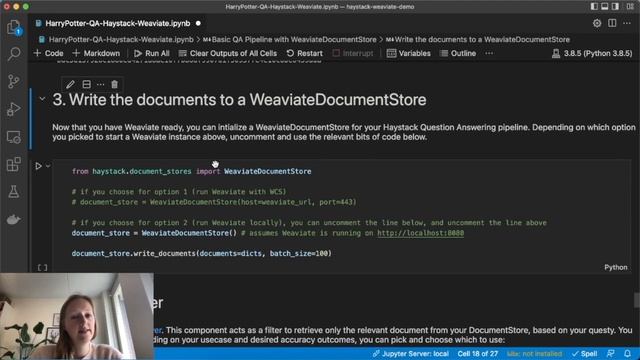Restart the notebook kernel

click(304, 53)
